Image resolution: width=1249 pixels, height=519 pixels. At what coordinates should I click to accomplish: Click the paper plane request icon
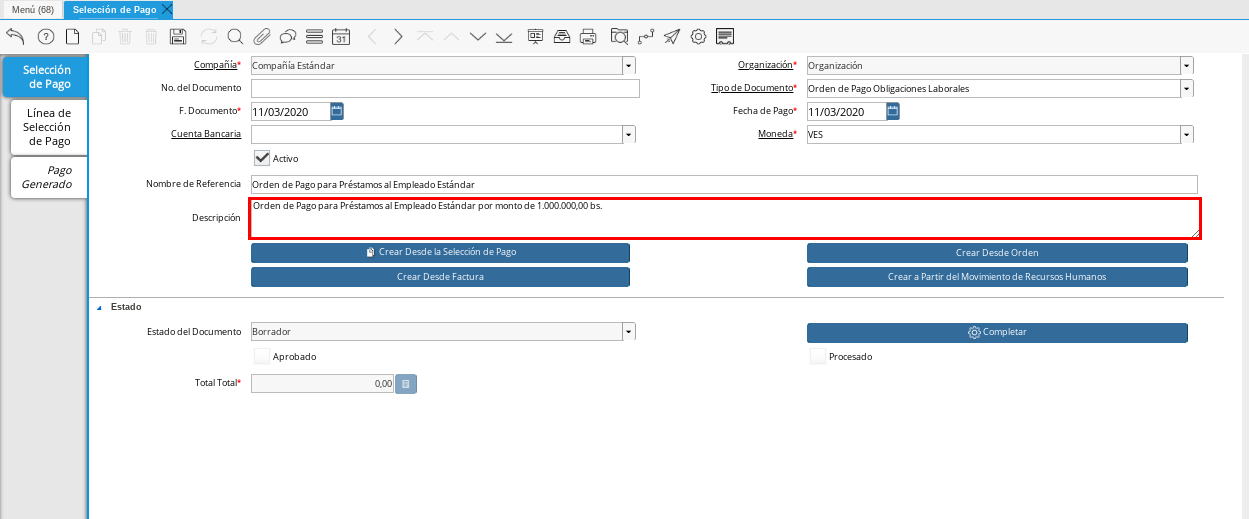coord(672,37)
